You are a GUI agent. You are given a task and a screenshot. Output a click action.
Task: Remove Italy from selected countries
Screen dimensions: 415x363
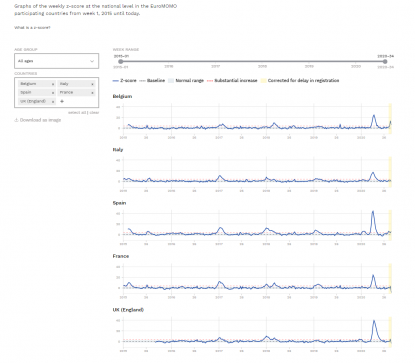click(92, 84)
